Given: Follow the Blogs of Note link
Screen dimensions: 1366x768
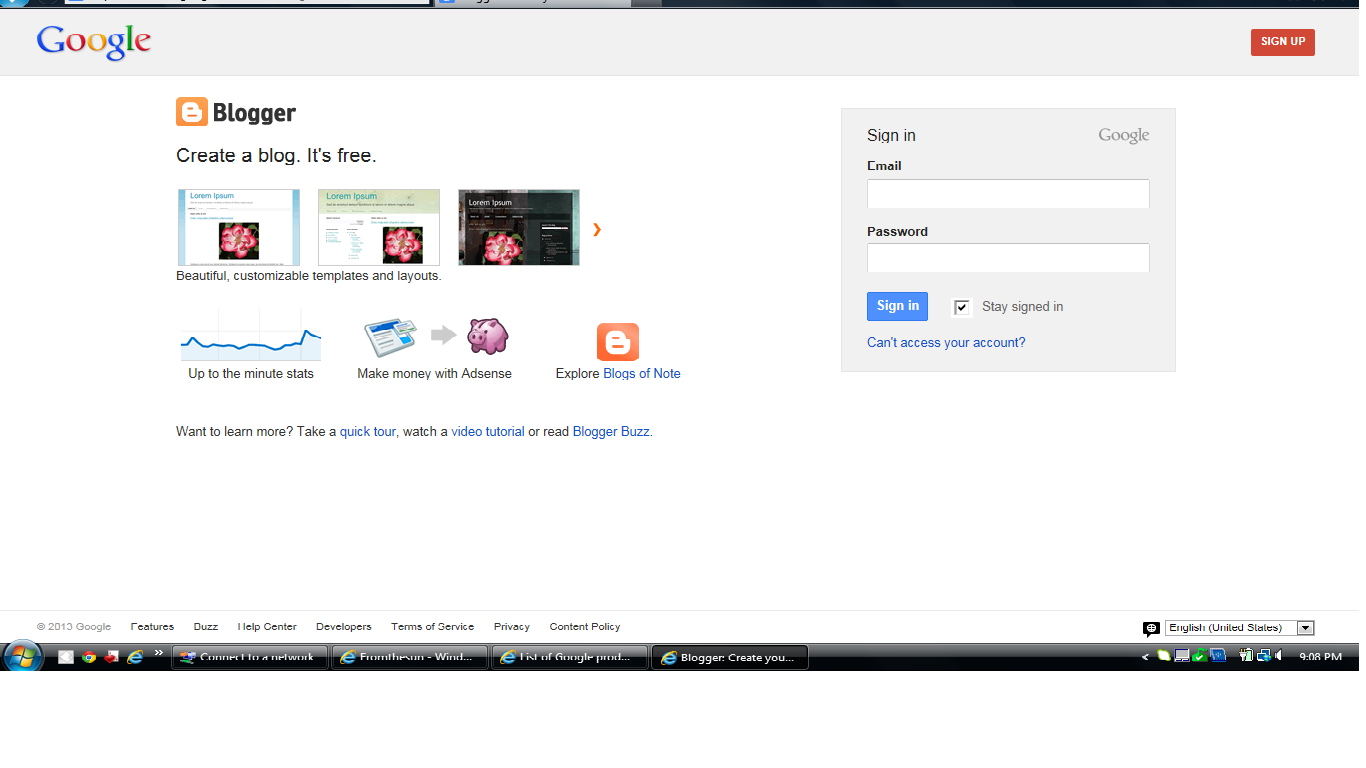Looking at the screenshot, I should coord(642,374).
